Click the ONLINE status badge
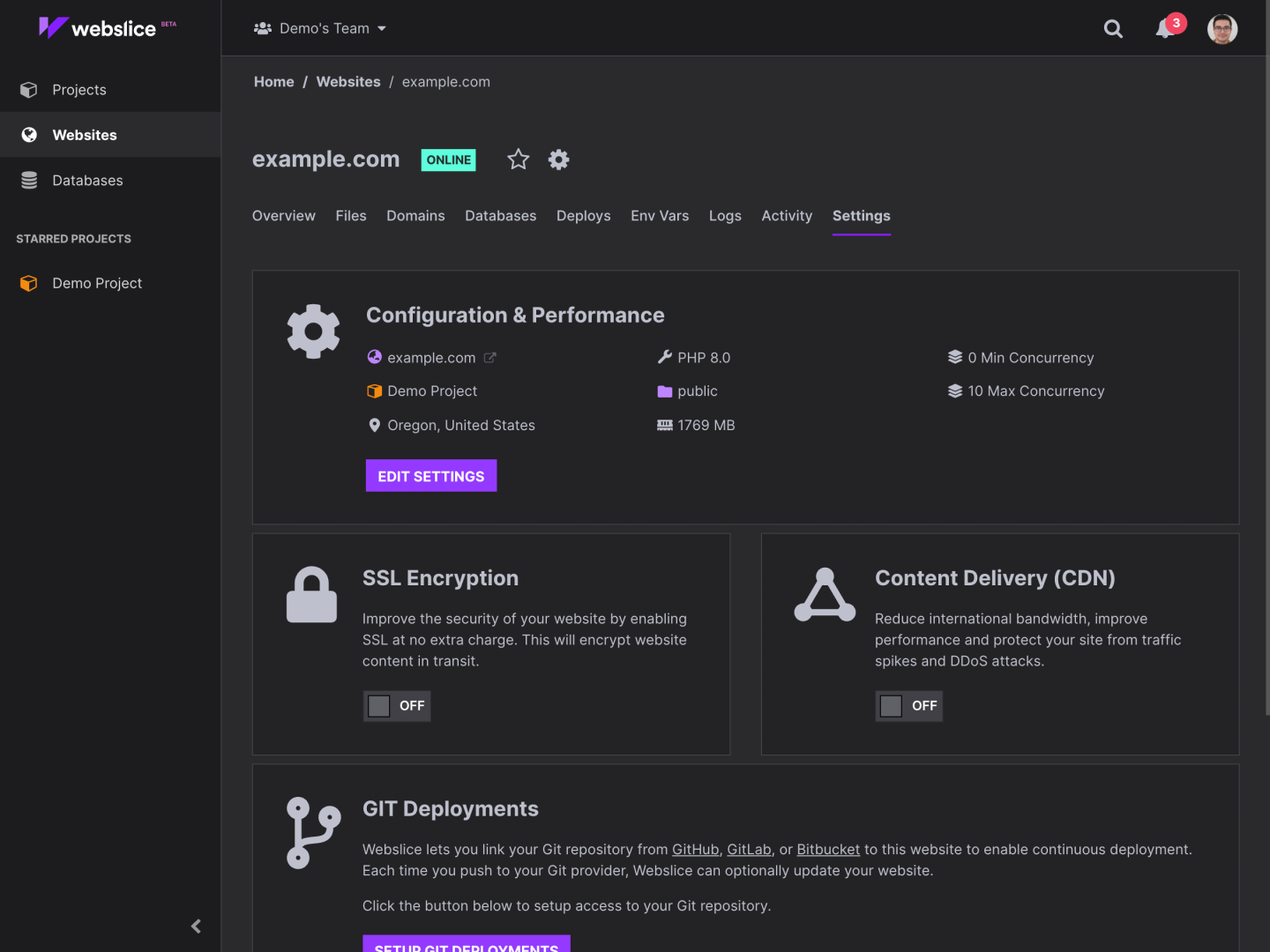Image resolution: width=1270 pixels, height=952 pixels. coord(448,160)
